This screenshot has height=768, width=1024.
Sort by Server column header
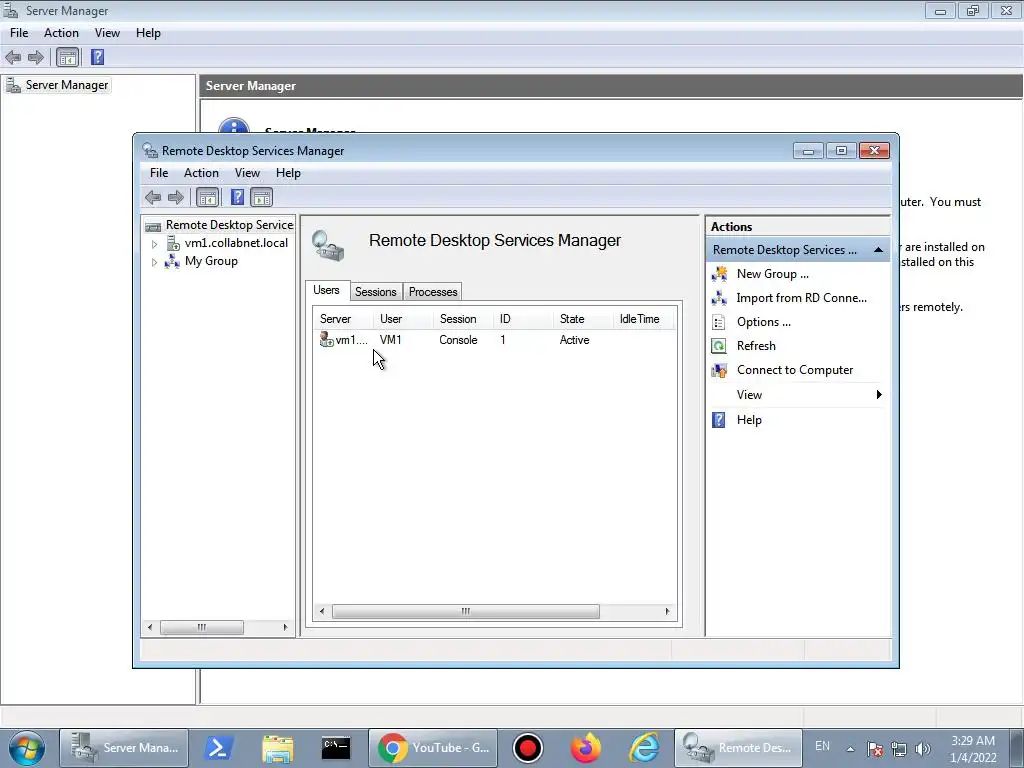click(x=343, y=319)
